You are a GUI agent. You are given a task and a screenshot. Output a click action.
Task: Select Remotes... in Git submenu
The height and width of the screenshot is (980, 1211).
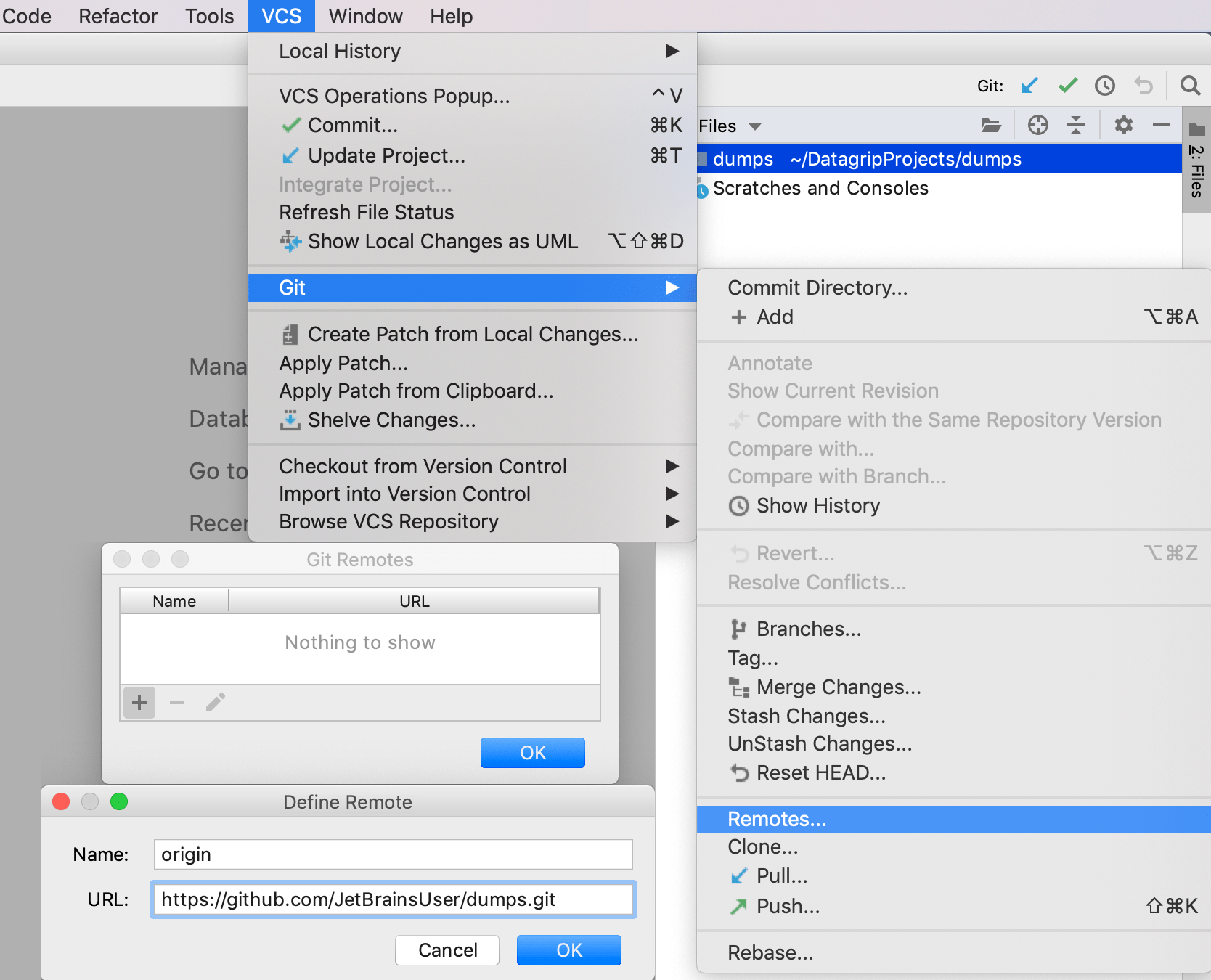(x=953, y=819)
